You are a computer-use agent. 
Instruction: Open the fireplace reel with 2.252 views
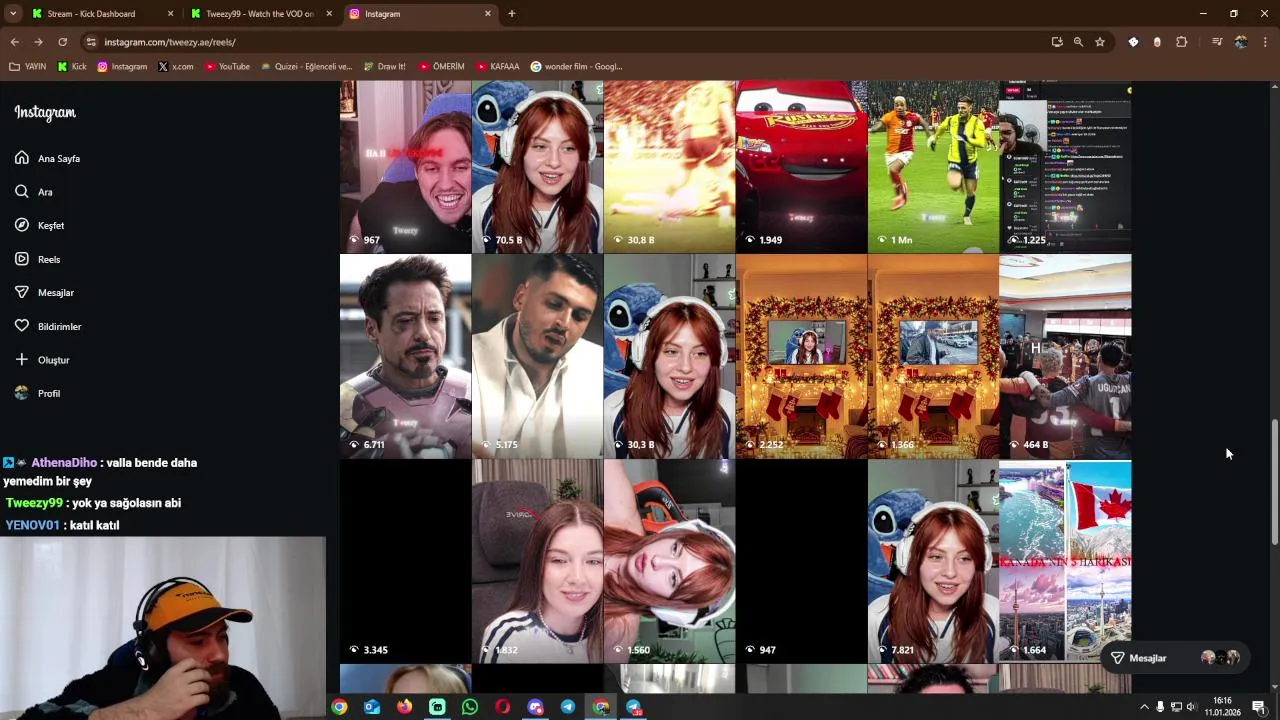point(801,356)
